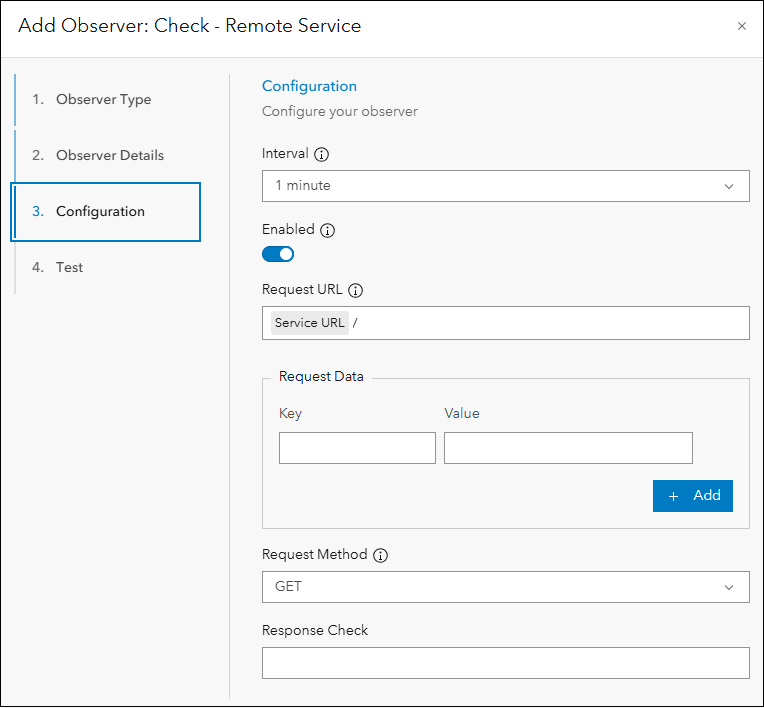Toggle the Enabled switch off
764x708 pixels.
point(278,254)
